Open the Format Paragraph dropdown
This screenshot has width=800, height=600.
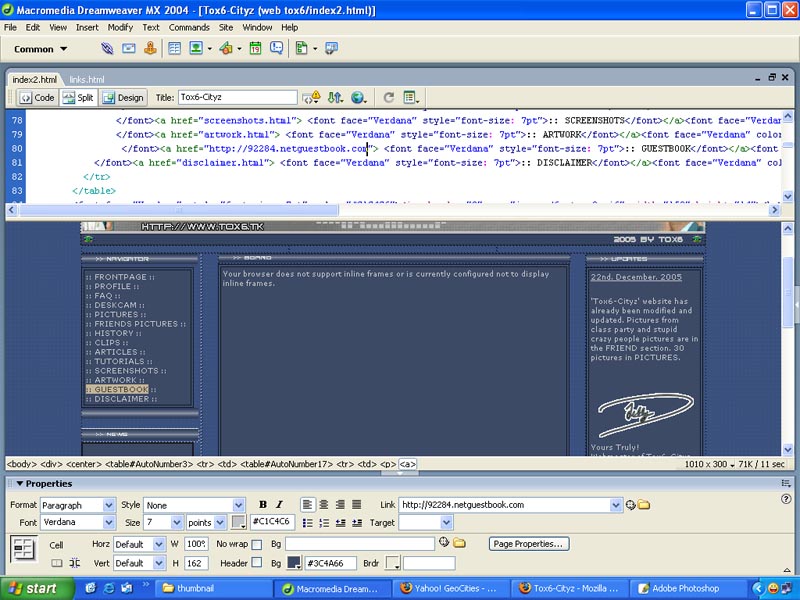[x=109, y=505]
